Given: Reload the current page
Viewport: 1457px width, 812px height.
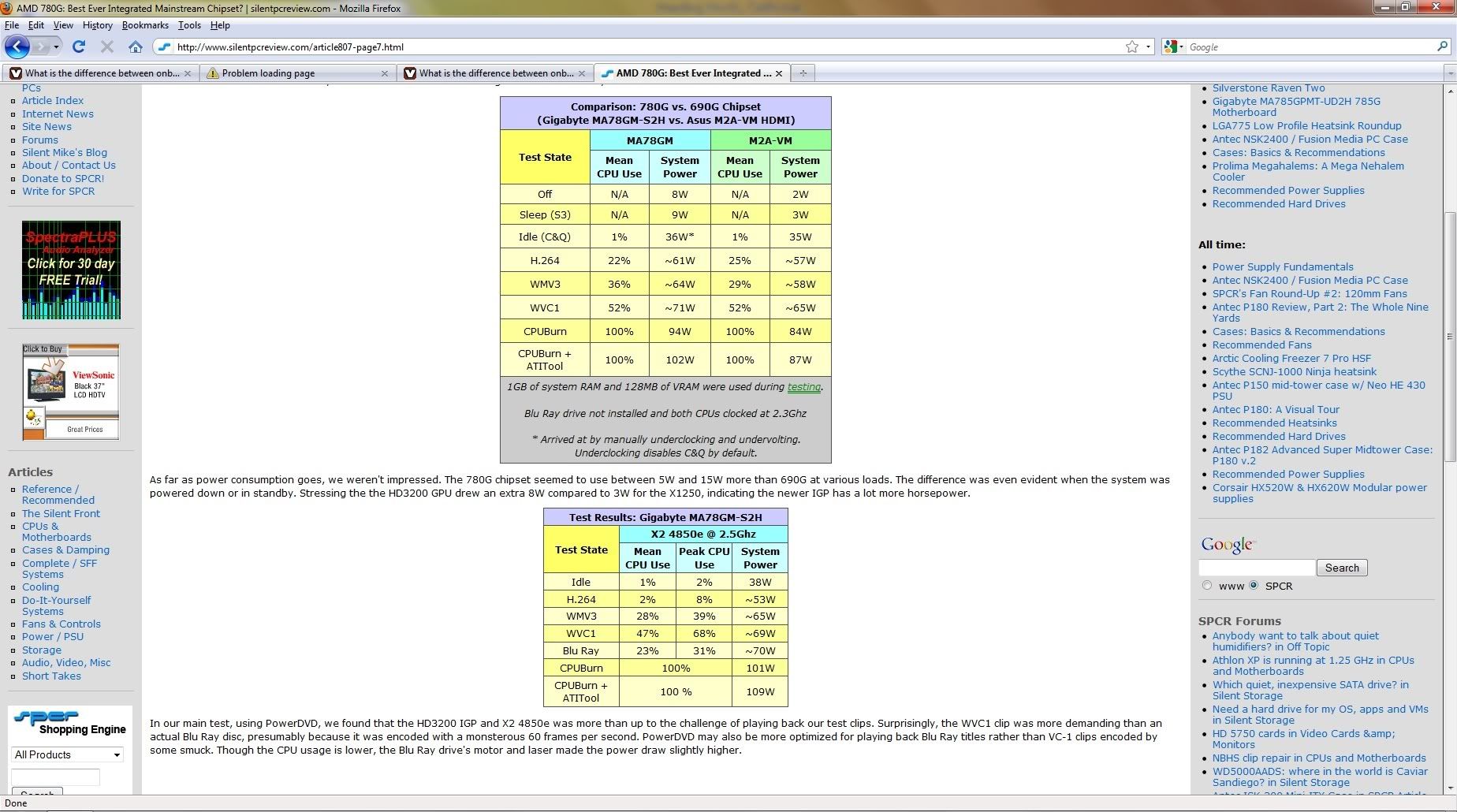Looking at the screenshot, I should pyautogui.click(x=79, y=47).
